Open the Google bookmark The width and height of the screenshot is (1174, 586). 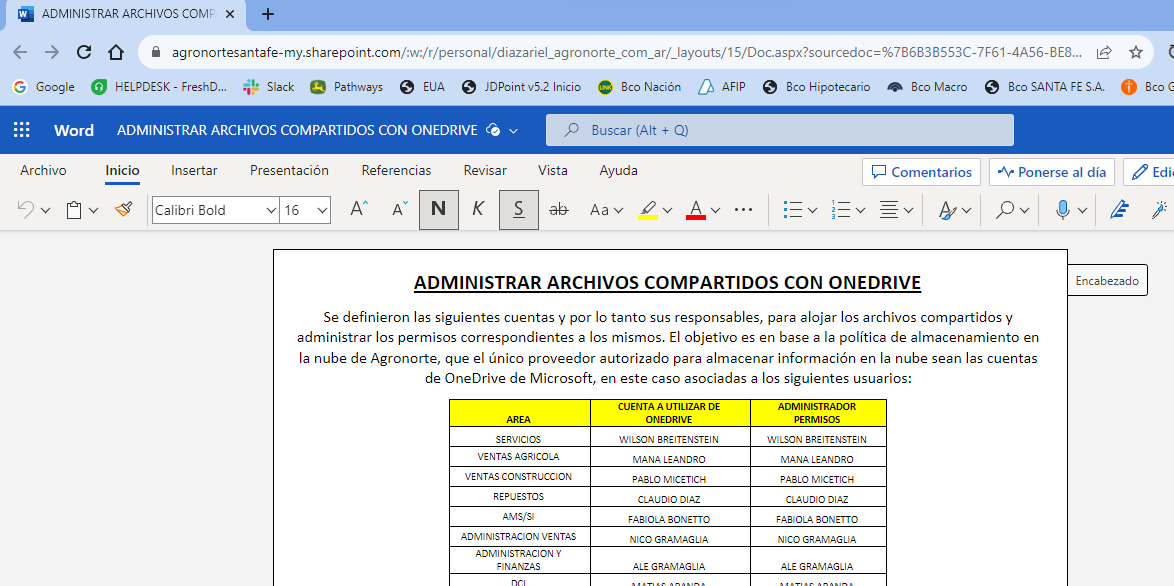(x=44, y=87)
